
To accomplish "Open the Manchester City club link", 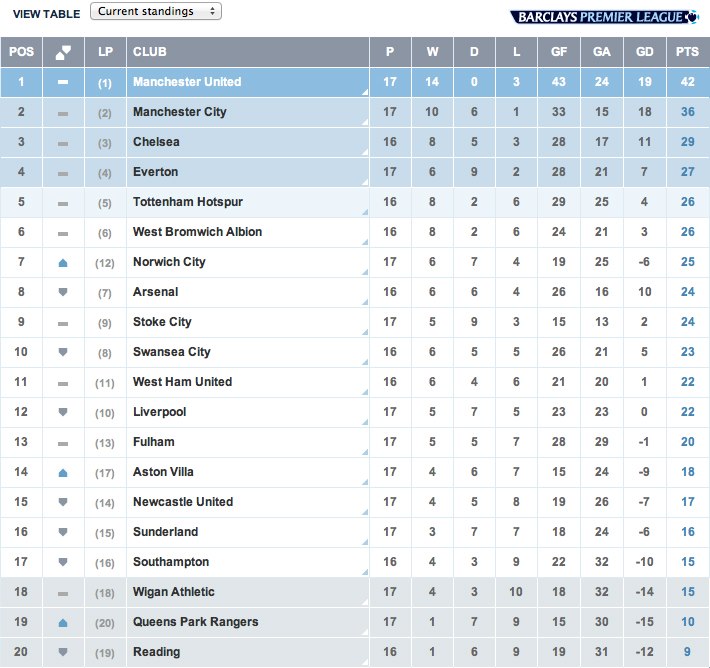I will (180, 112).
